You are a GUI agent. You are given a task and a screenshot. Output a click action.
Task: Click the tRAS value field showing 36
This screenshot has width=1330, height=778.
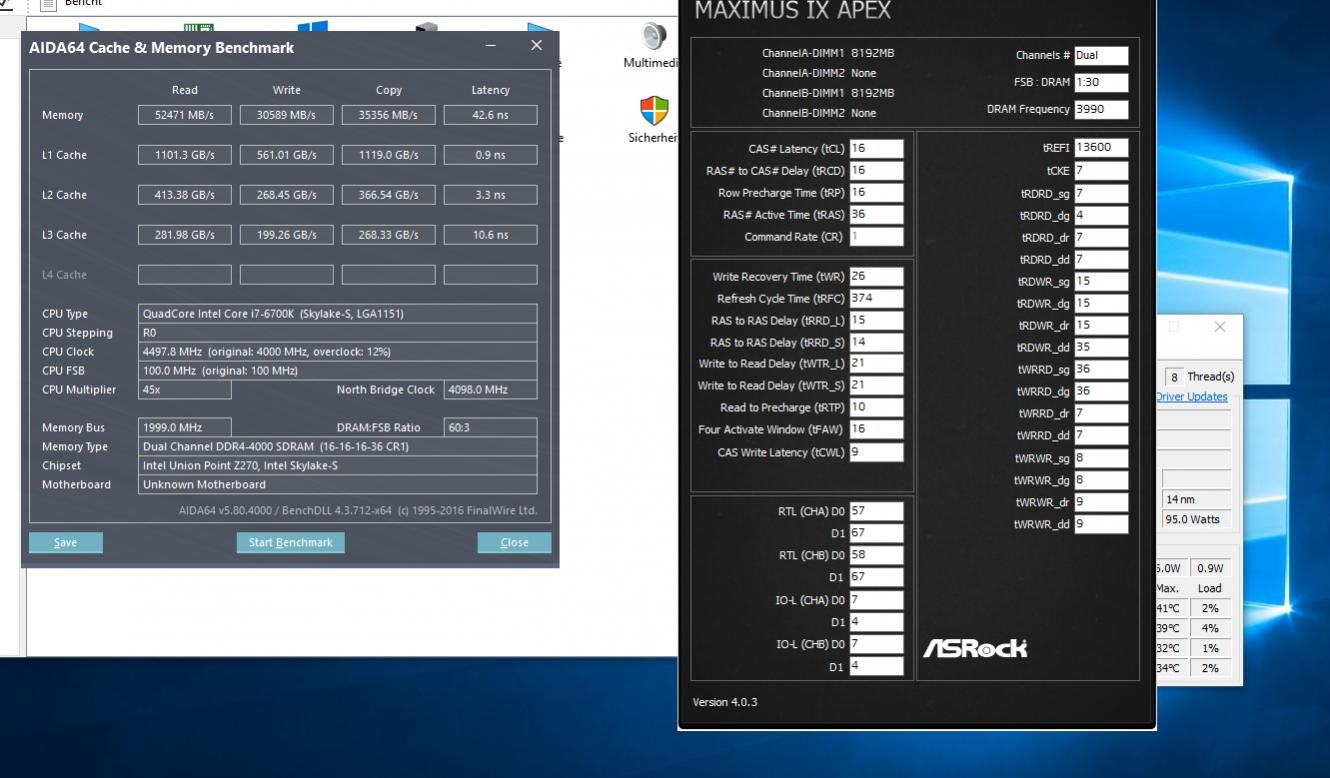click(x=876, y=215)
